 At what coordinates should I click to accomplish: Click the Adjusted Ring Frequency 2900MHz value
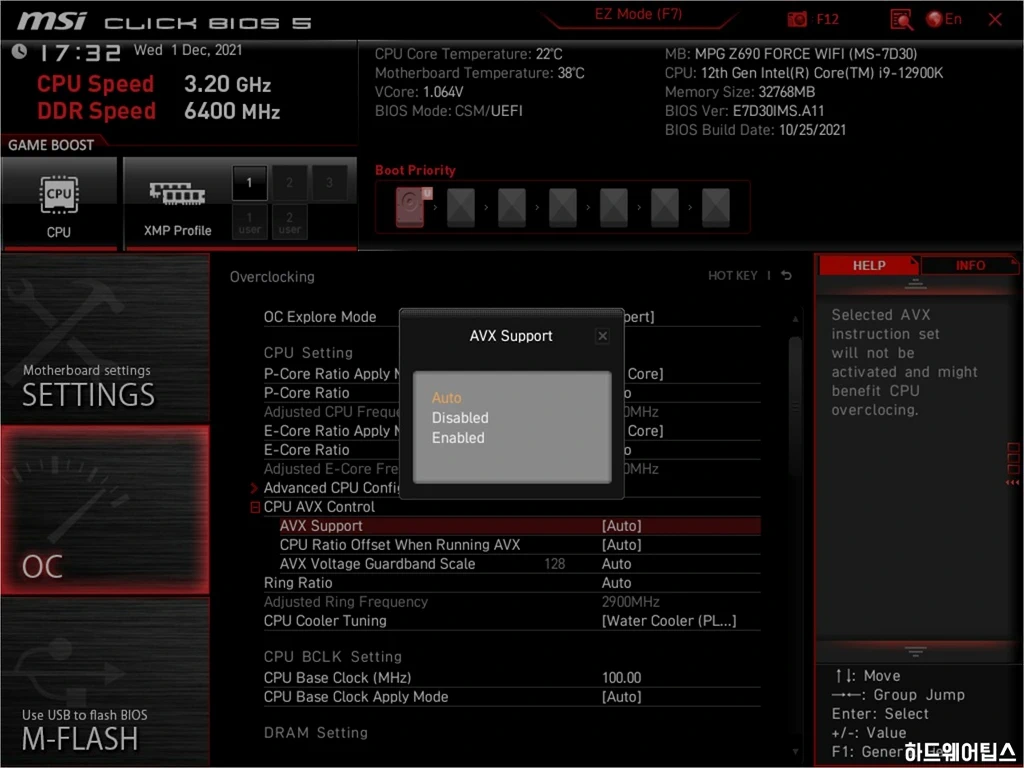630,601
